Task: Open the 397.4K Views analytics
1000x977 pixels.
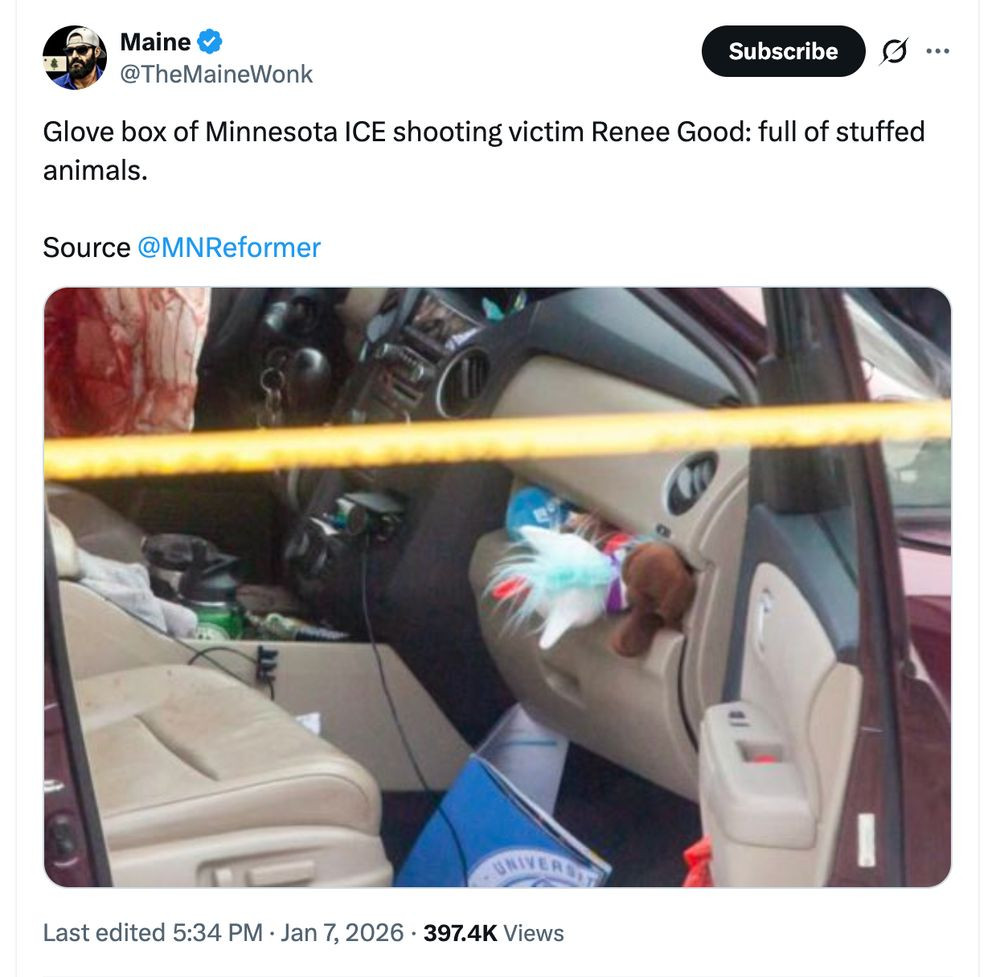Action: (x=493, y=933)
